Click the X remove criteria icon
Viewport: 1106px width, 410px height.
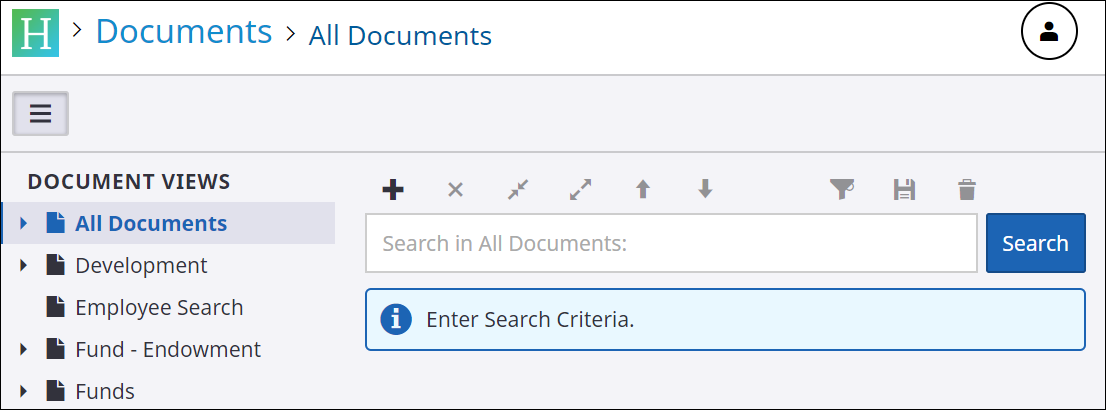[x=455, y=189]
